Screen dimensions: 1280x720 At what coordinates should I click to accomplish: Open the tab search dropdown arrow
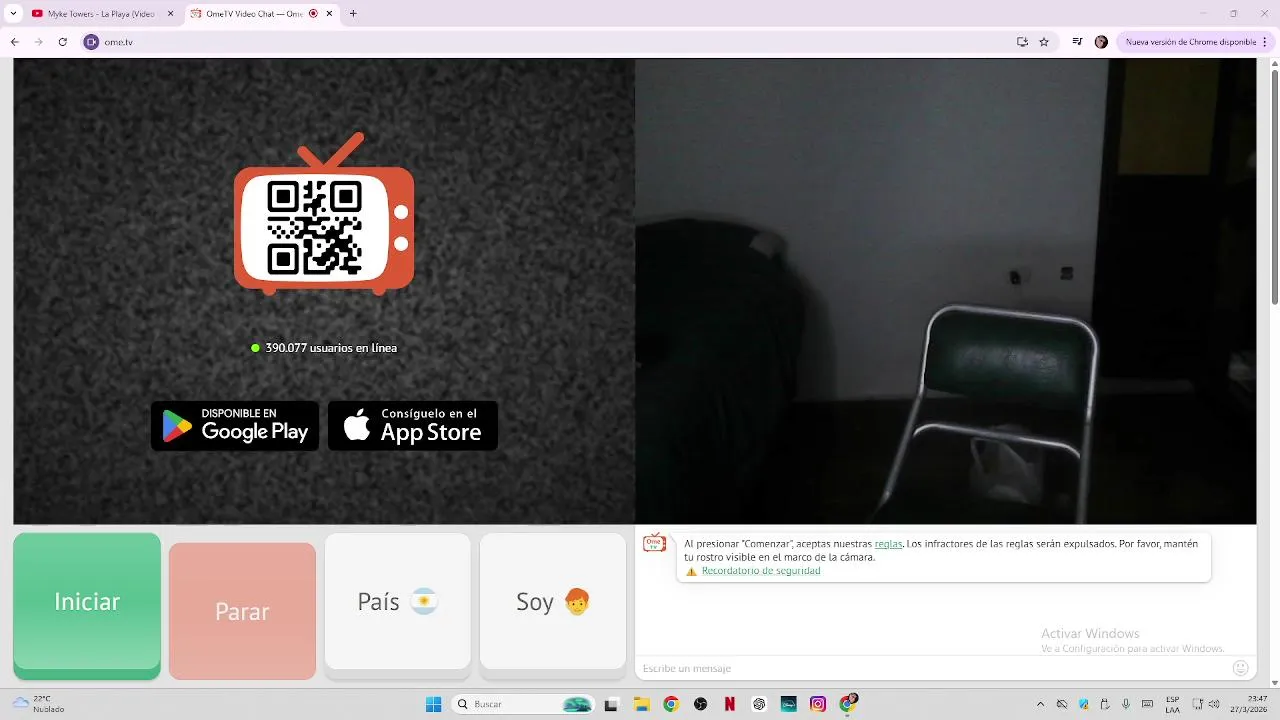(x=13, y=14)
